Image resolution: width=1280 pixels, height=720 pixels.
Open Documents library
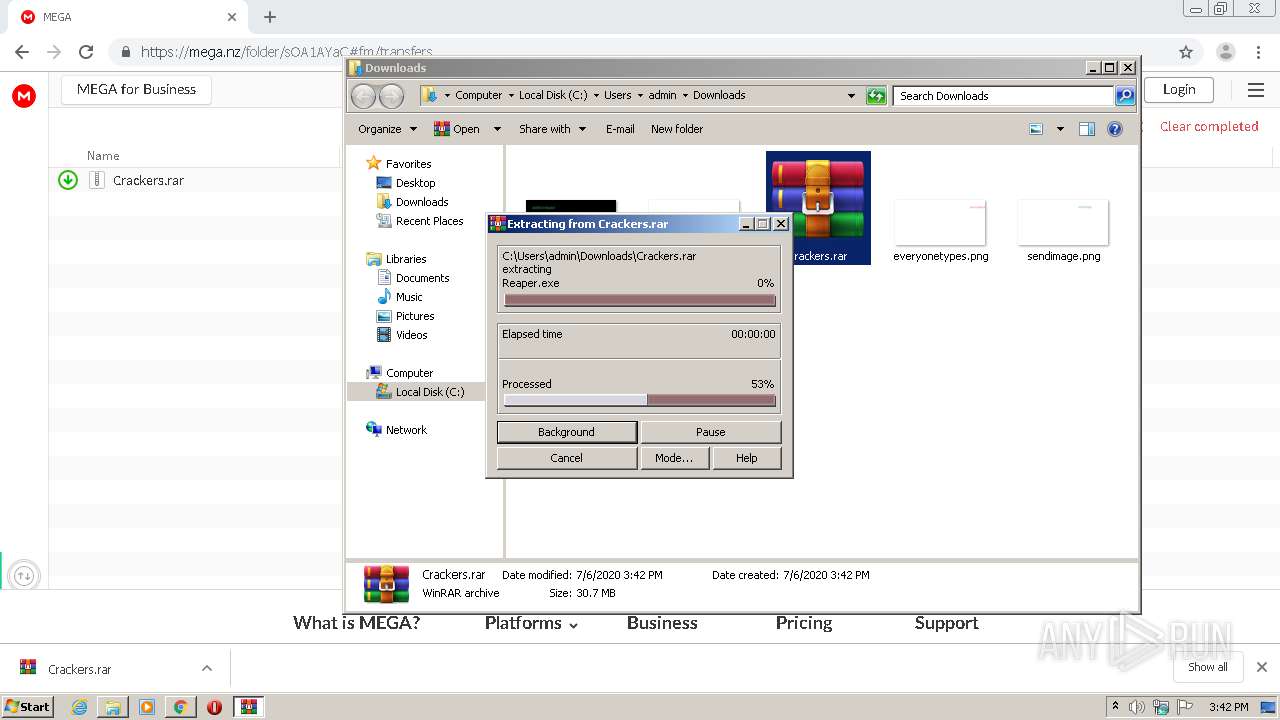(413, 278)
